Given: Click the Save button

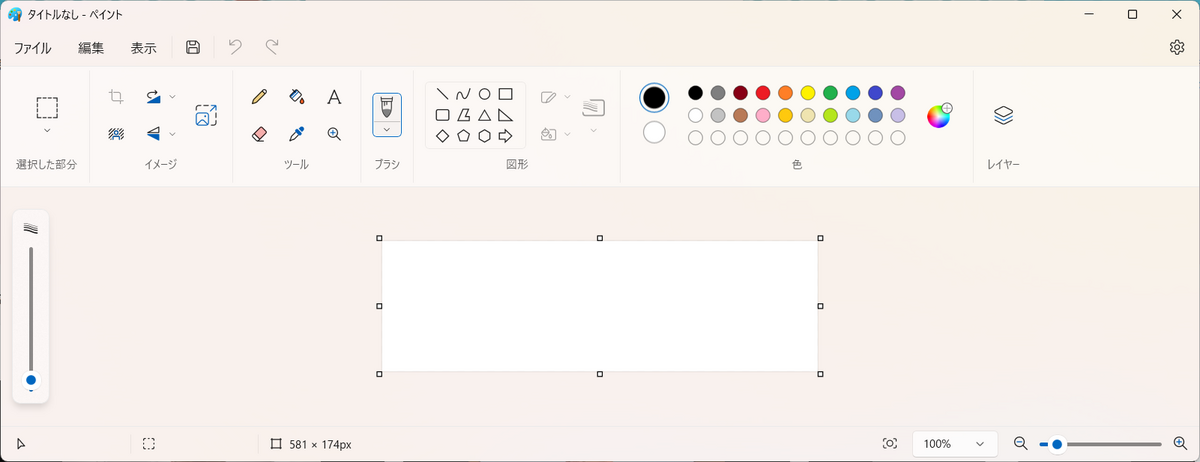Looking at the screenshot, I should coord(193,47).
